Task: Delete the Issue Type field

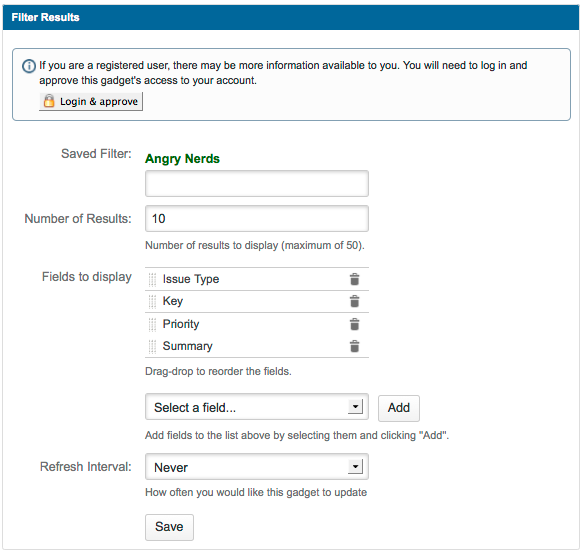Action: (355, 279)
